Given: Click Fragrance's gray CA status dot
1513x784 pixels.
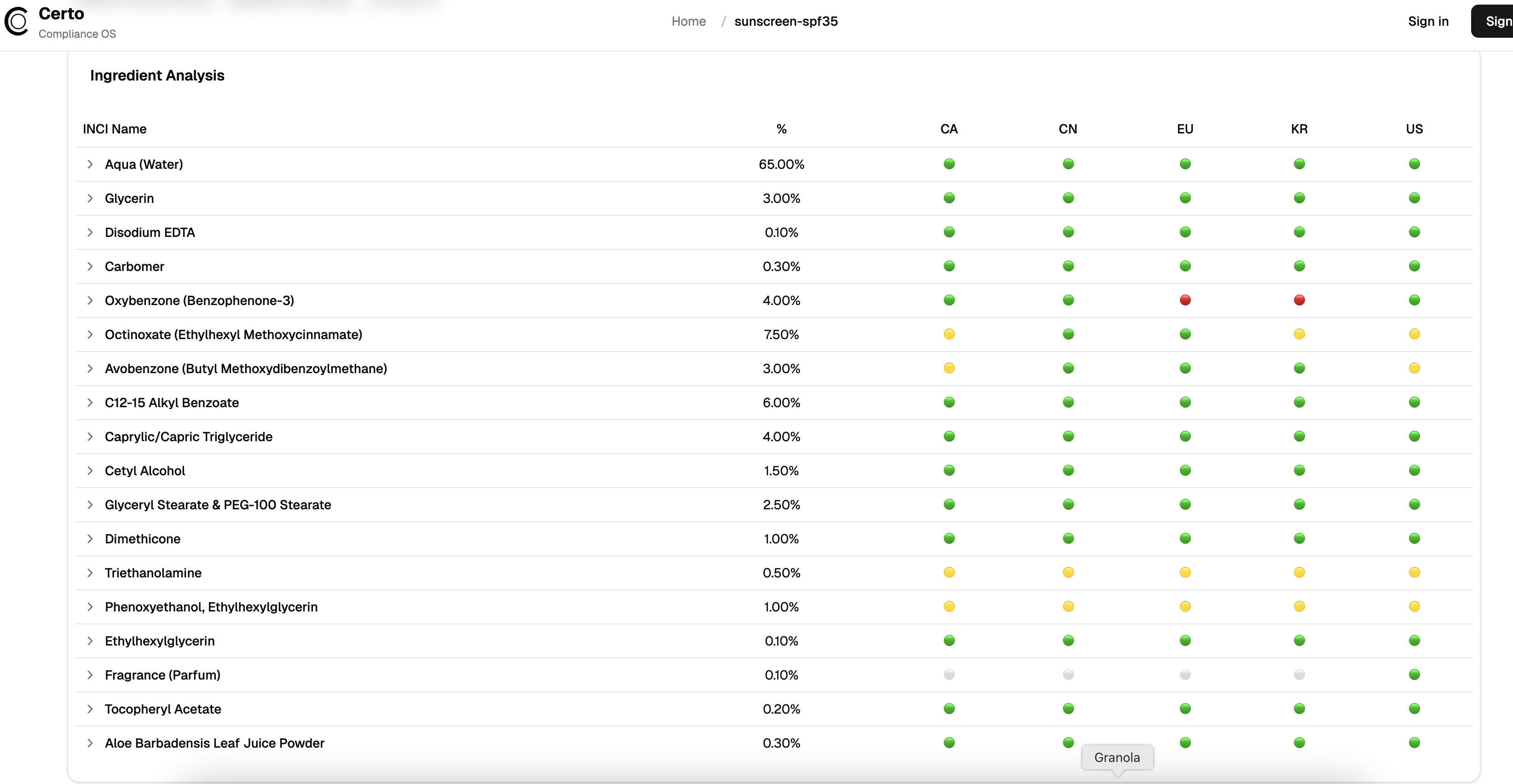Looking at the screenshot, I should [949, 675].
